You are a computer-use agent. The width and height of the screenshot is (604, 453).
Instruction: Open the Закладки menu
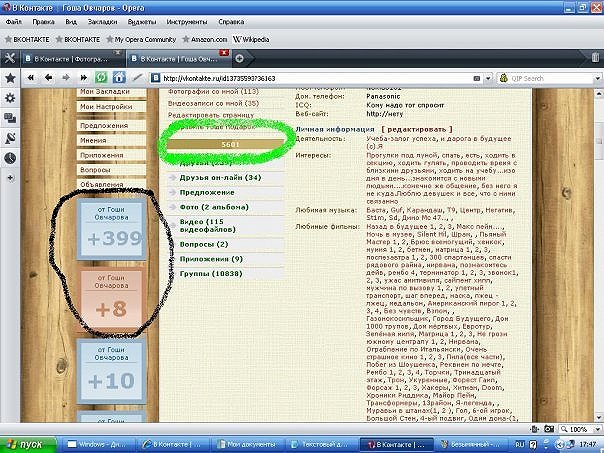pyautogui.click(x=102, y=22)
